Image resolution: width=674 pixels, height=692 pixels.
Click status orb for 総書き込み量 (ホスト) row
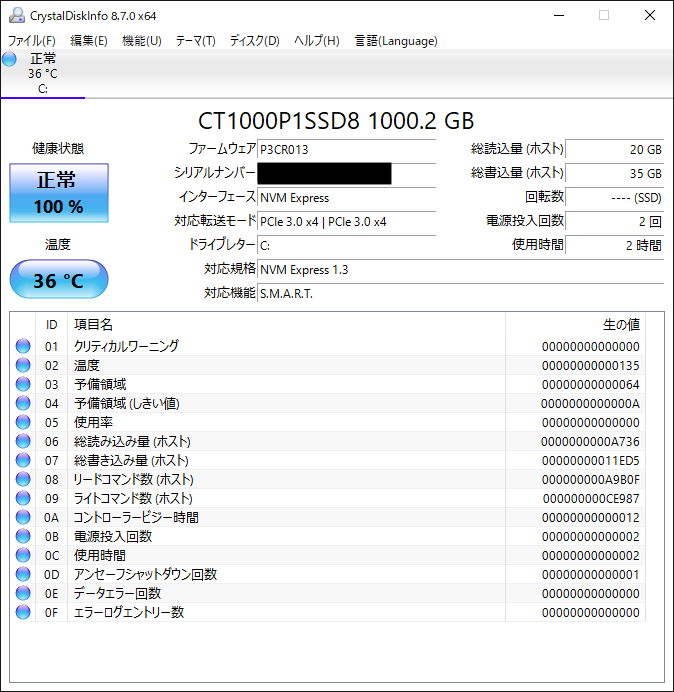pyautogui.click(x=23, y=460)
